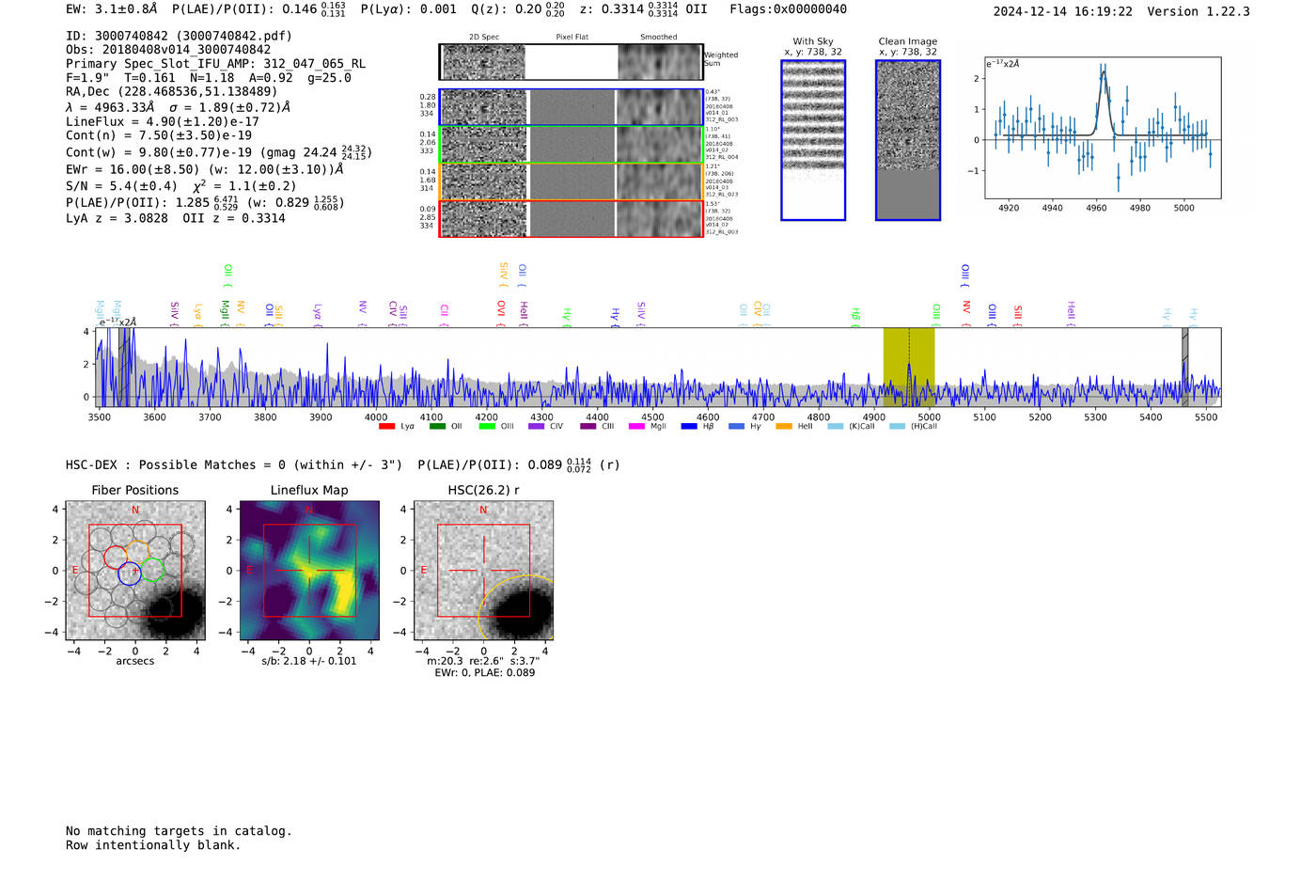Click the green fiber circle in Fiber Positions
The width and height of the screenshot is (1316, 896).
coord(152,569)
